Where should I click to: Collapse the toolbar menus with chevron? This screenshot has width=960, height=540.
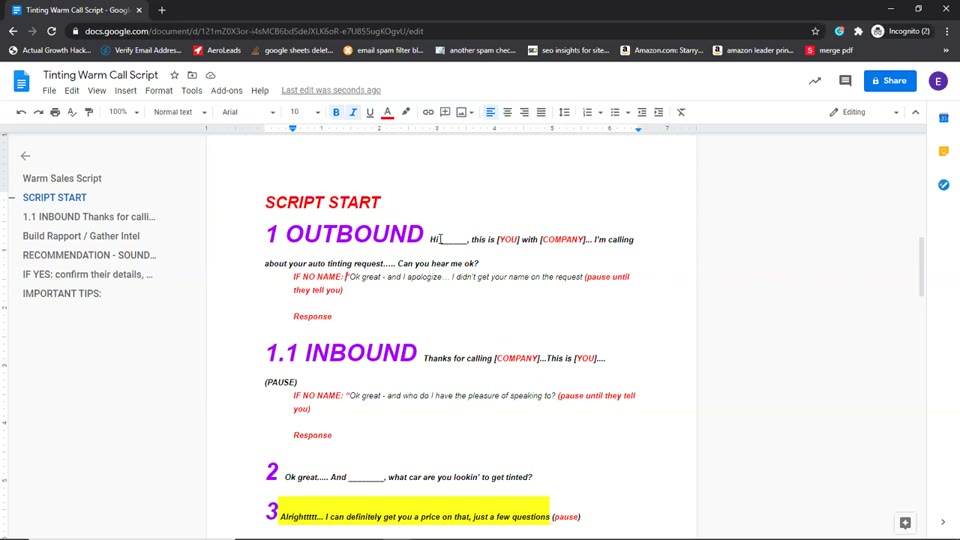point(915,112)
